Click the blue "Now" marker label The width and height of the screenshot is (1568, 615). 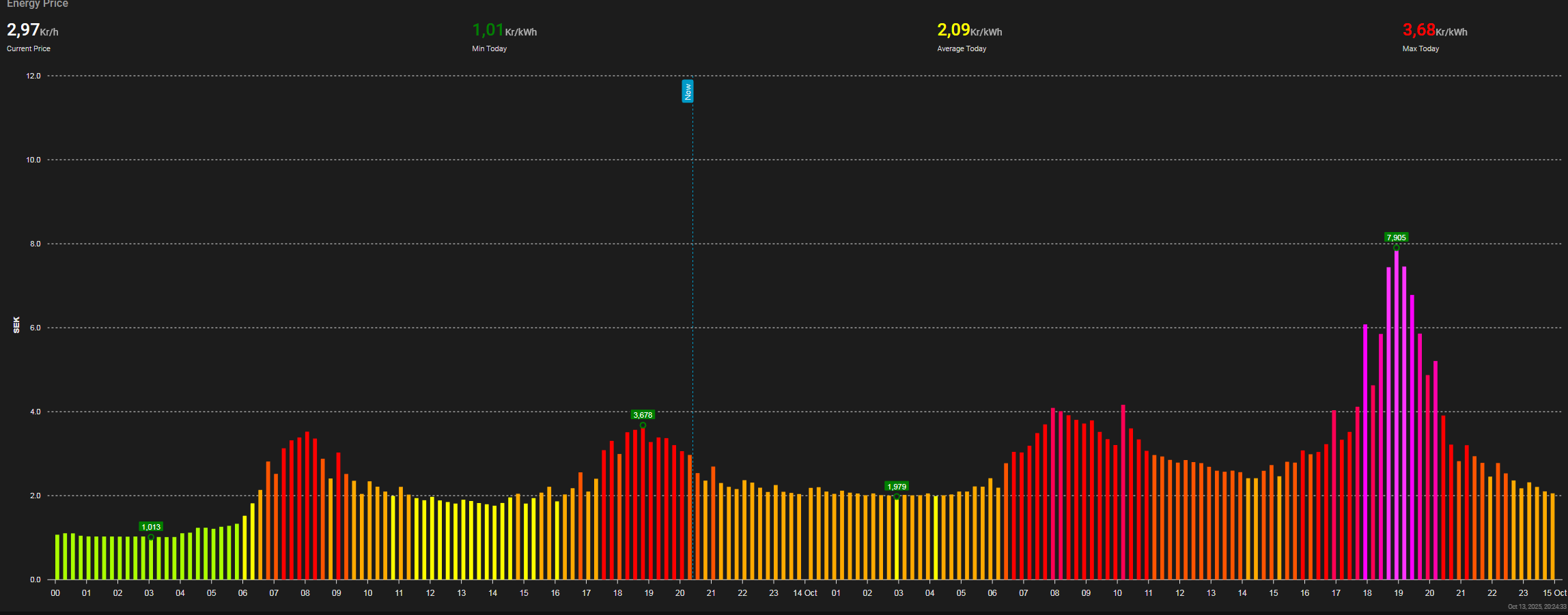pos(688,91)
